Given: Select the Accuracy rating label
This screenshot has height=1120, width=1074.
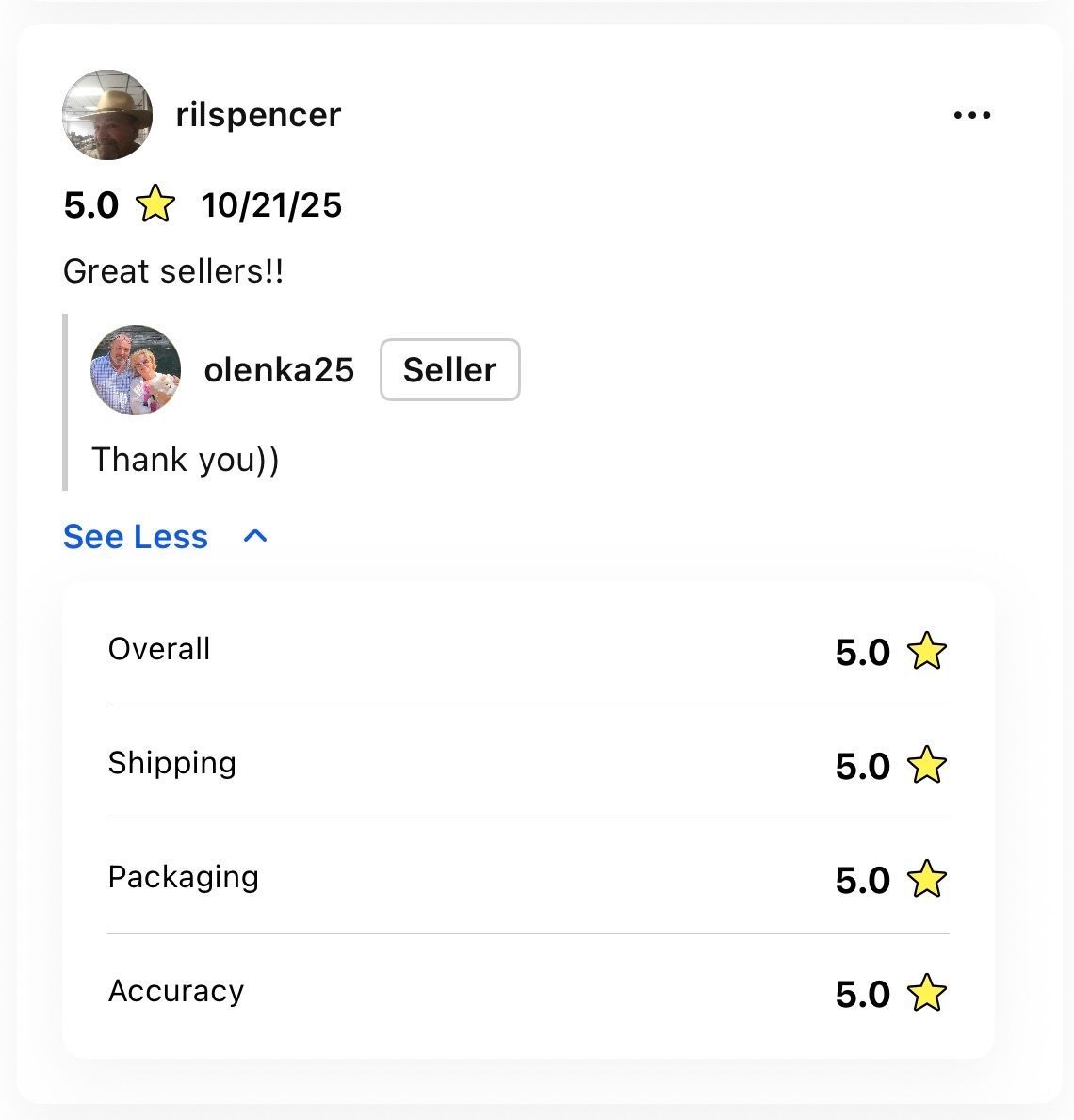Looking at the screenshot, I should click(x=176, y=991).
